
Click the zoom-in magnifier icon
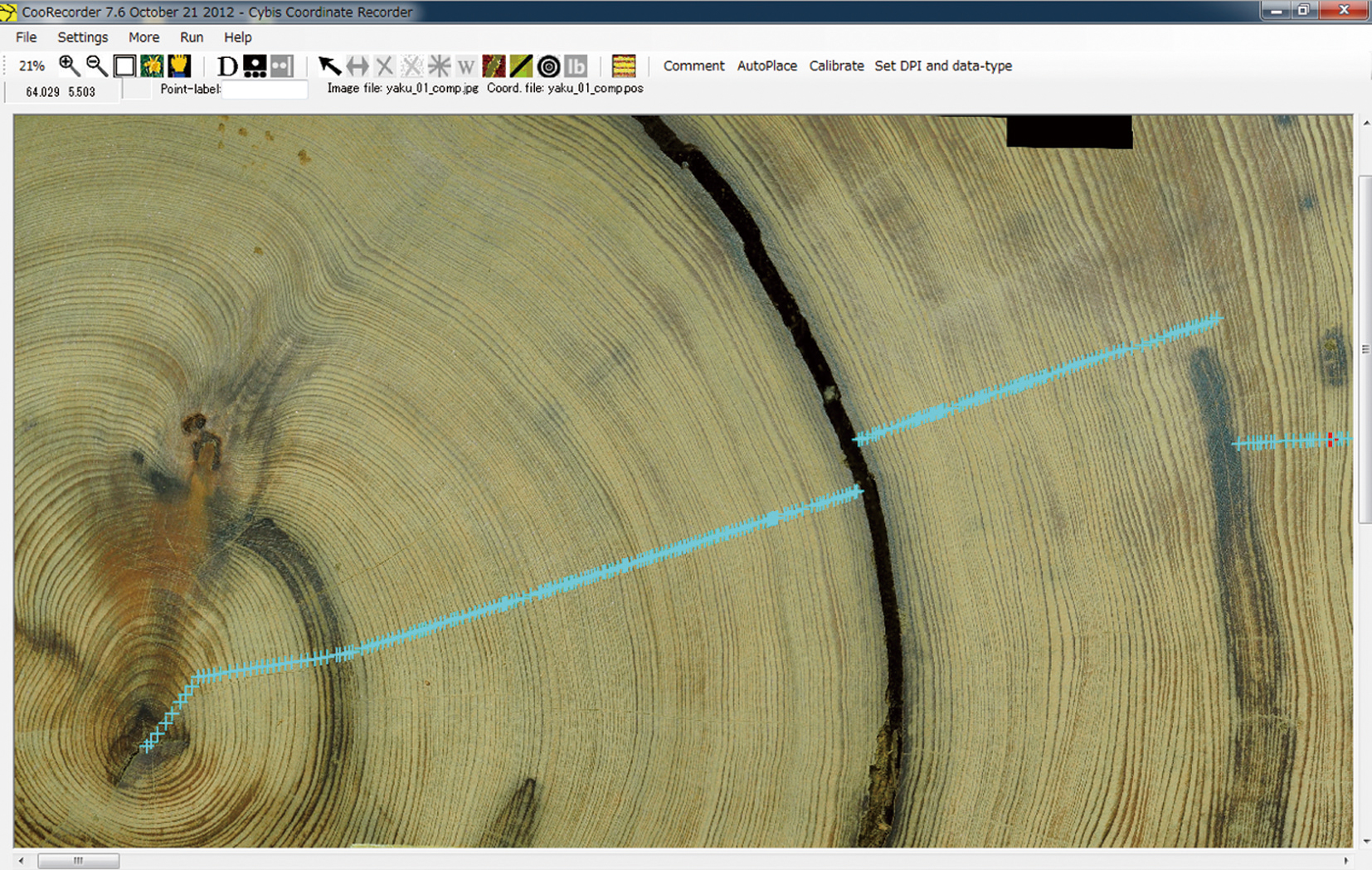click(x=69, y=66)
